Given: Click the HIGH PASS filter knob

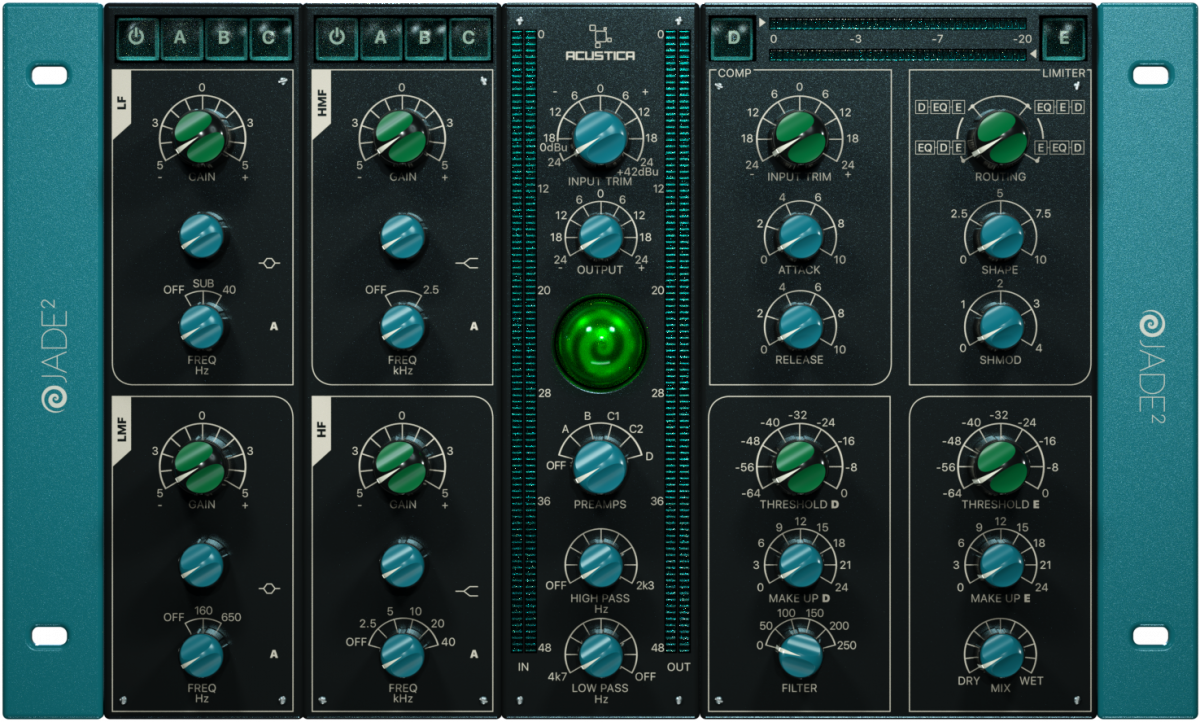Looking at the screenshot, I should tap(600, 565).
